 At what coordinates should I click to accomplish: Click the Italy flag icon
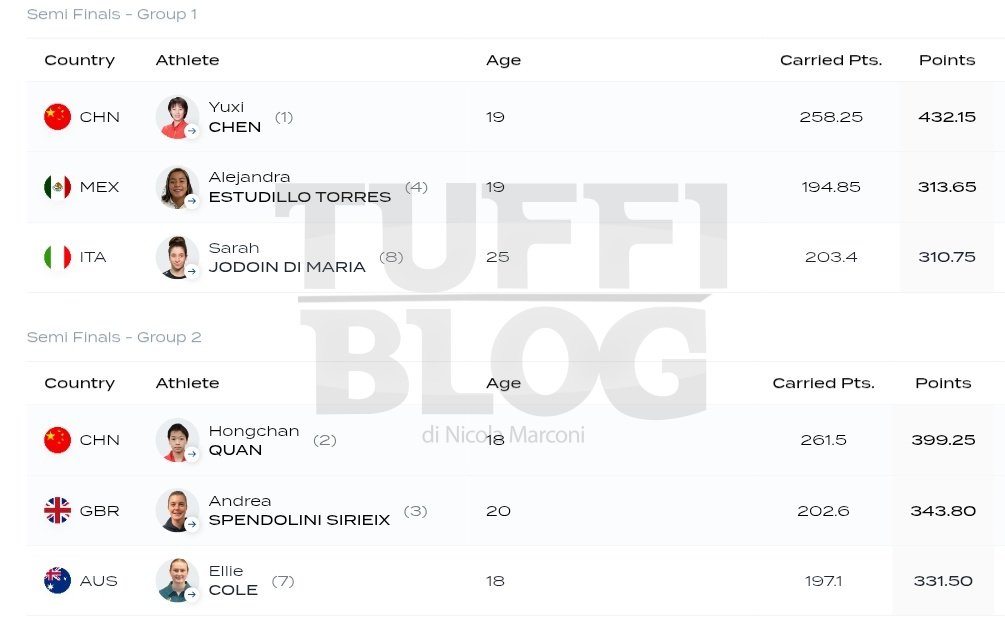click(57, 257)
